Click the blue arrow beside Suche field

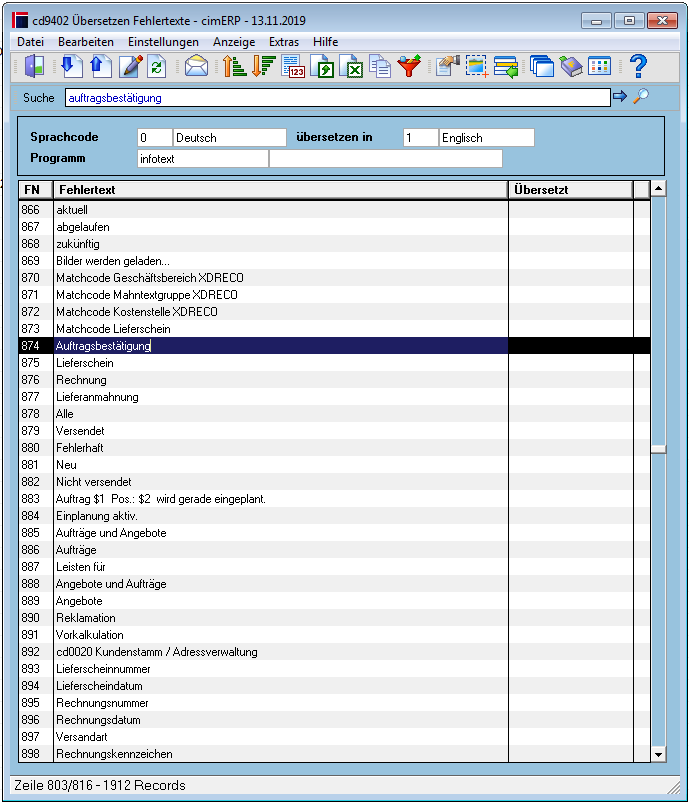point(620,96)
